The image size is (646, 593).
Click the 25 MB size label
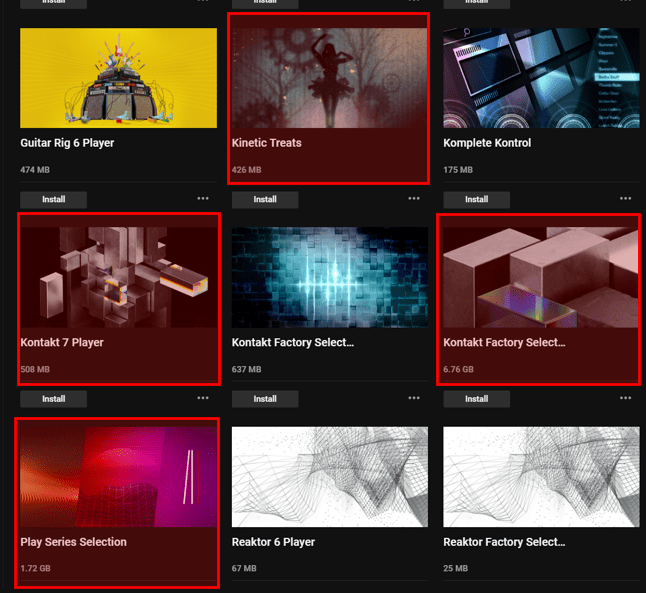(x=456, y=568)
